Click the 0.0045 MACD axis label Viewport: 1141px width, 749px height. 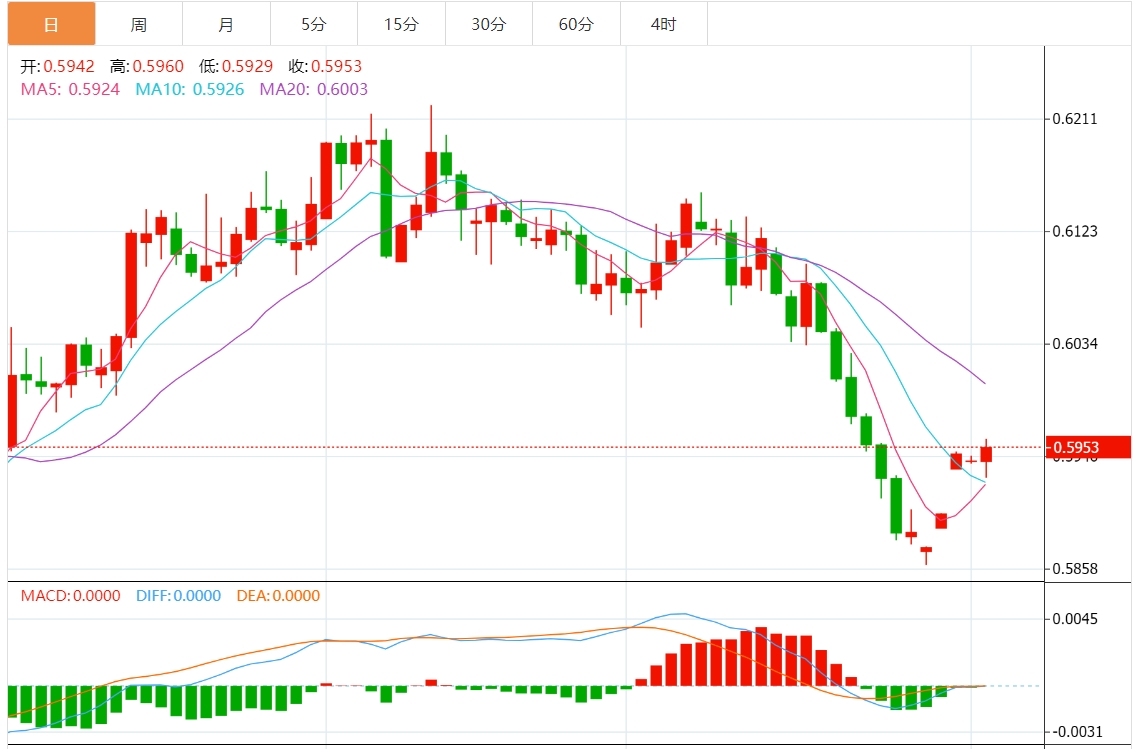point(1075,619)
